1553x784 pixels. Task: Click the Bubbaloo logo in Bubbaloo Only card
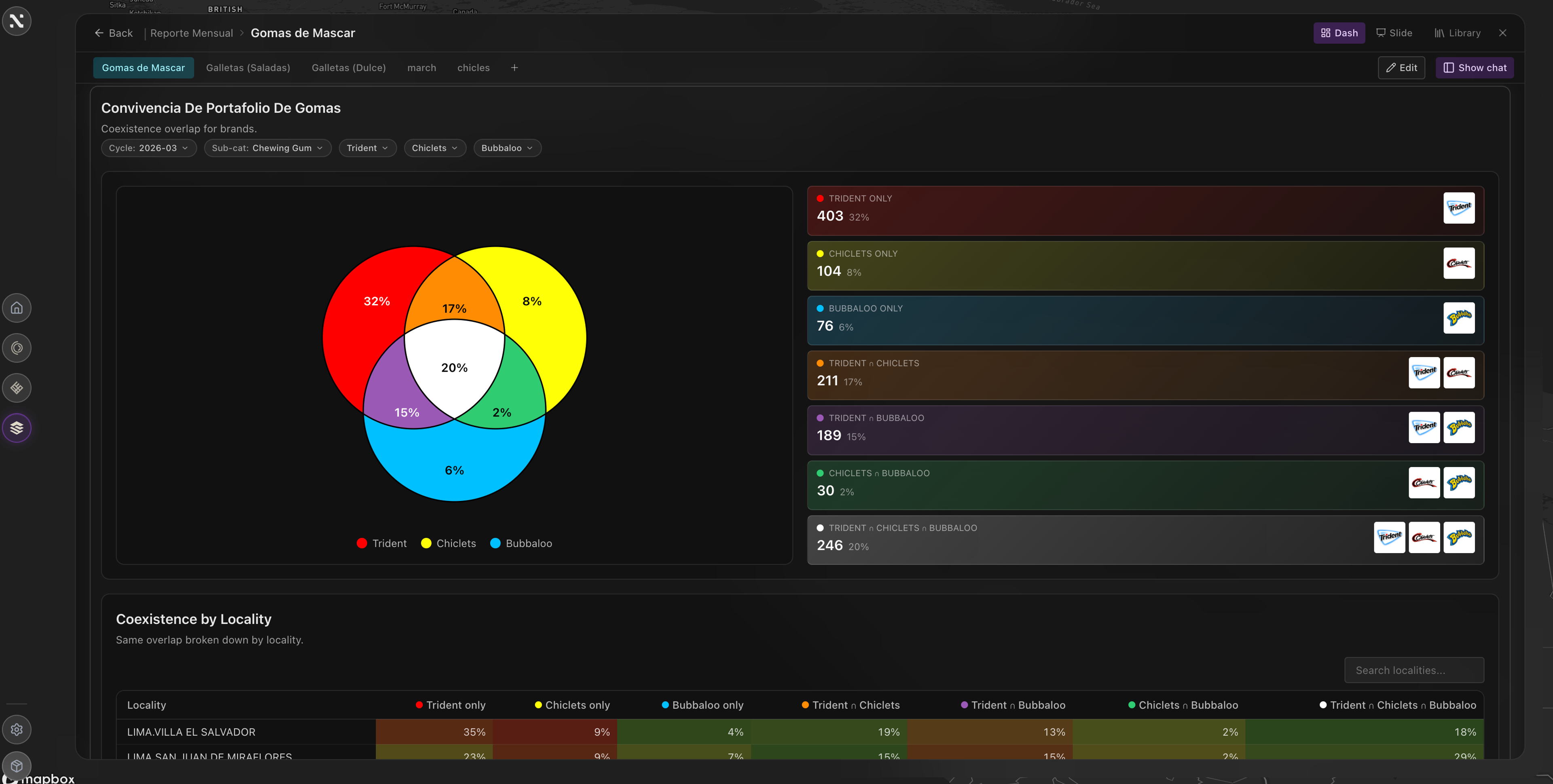point(1459,318)
